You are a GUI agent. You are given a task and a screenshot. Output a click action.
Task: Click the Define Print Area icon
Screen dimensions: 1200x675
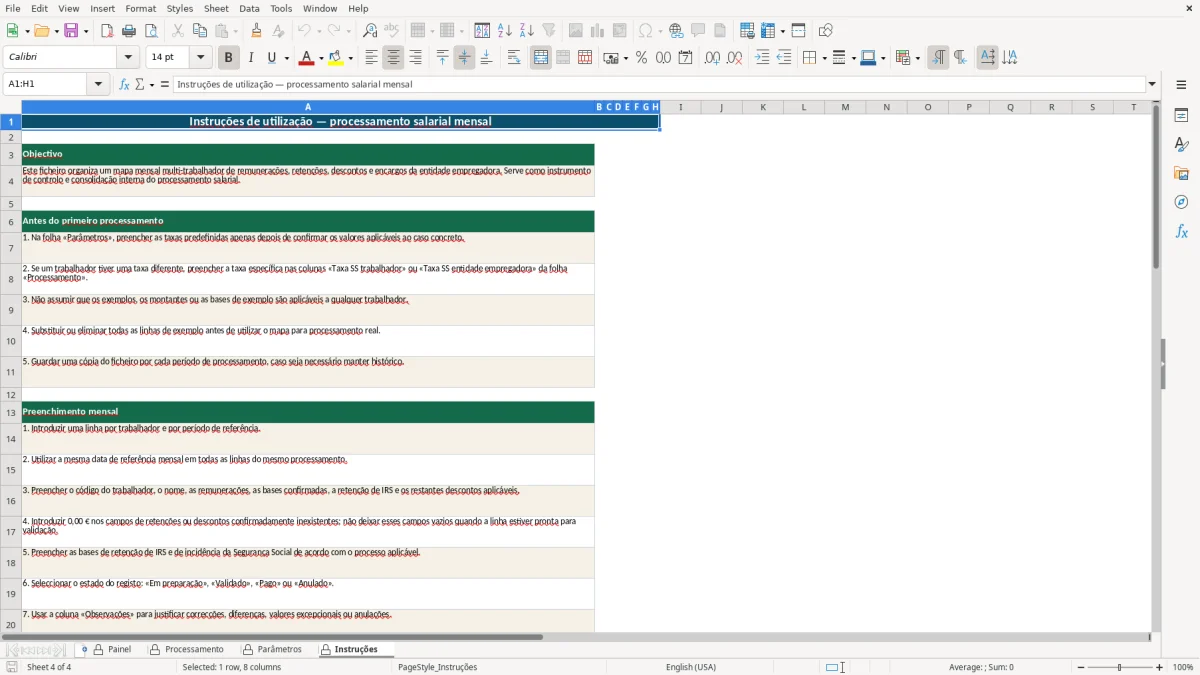point(747,31)
